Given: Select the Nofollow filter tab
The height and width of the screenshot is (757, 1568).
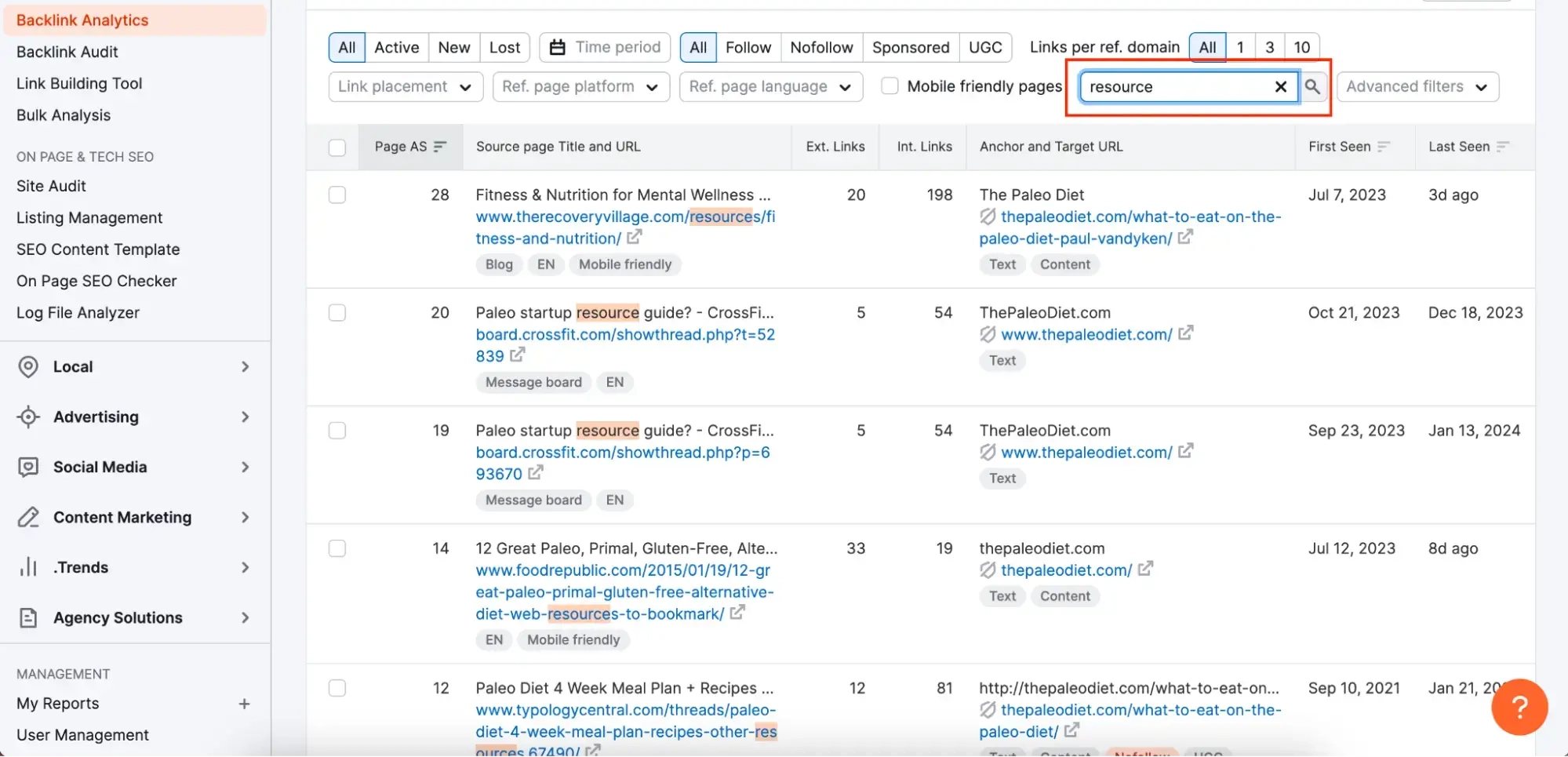Looking at the screenshot, I should click(820, 47).
